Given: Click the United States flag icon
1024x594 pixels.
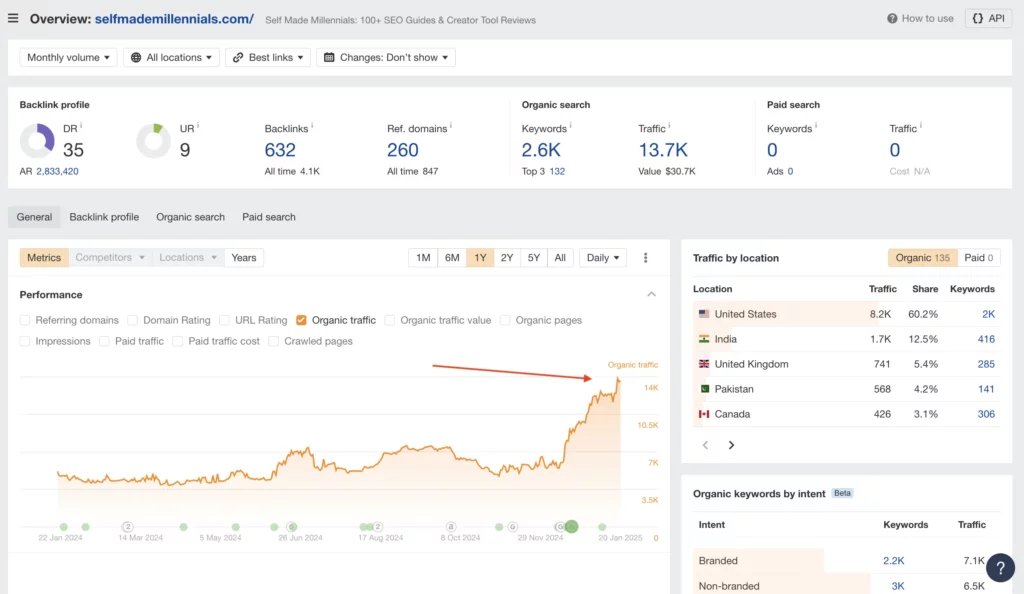Looking at the screenshot, I should [x=705, y=313].
